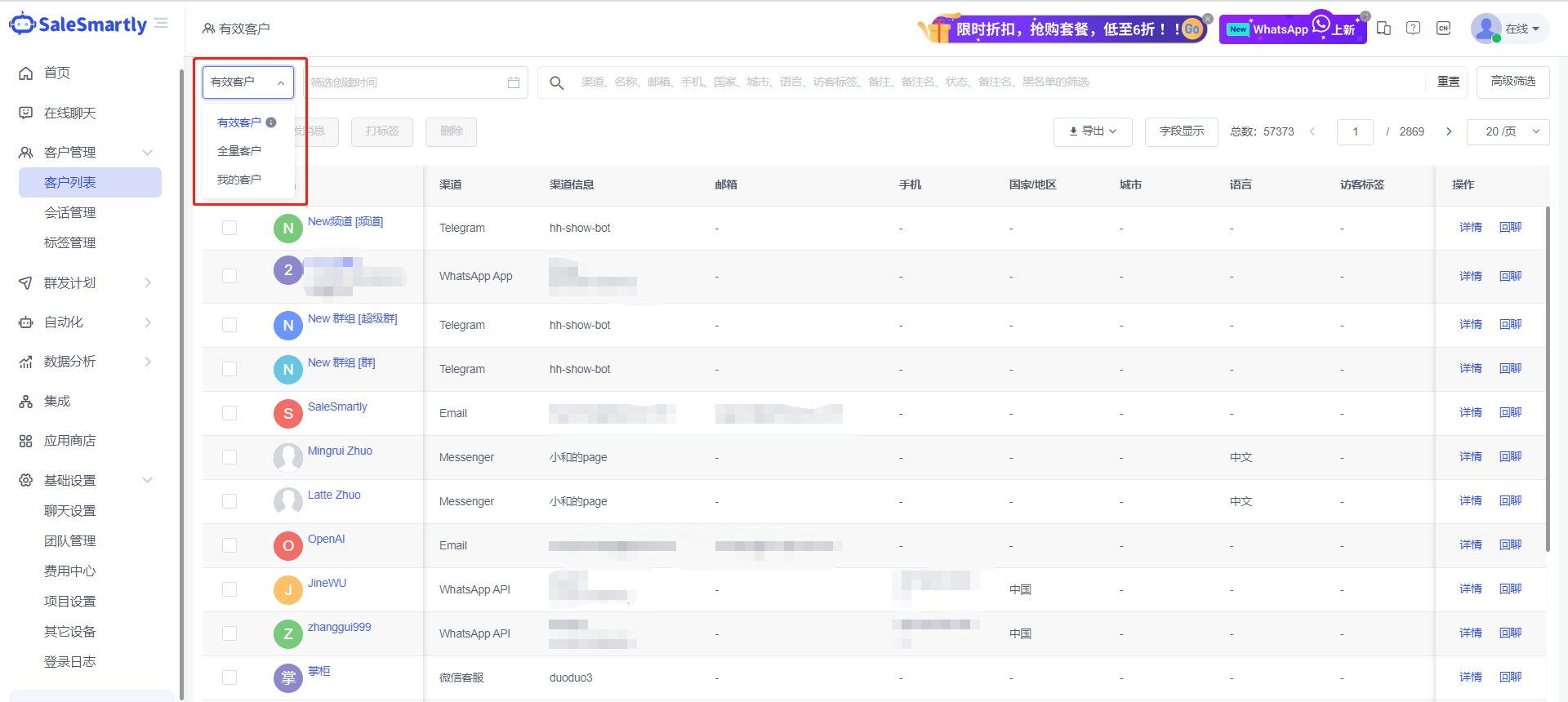1568x702 pixels.
Task: Choose 全量客户 from the dropdown list
Action: 239,151
